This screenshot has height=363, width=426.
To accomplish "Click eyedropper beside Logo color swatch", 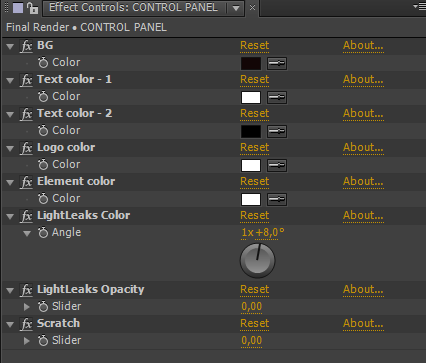I will [277, 165].
